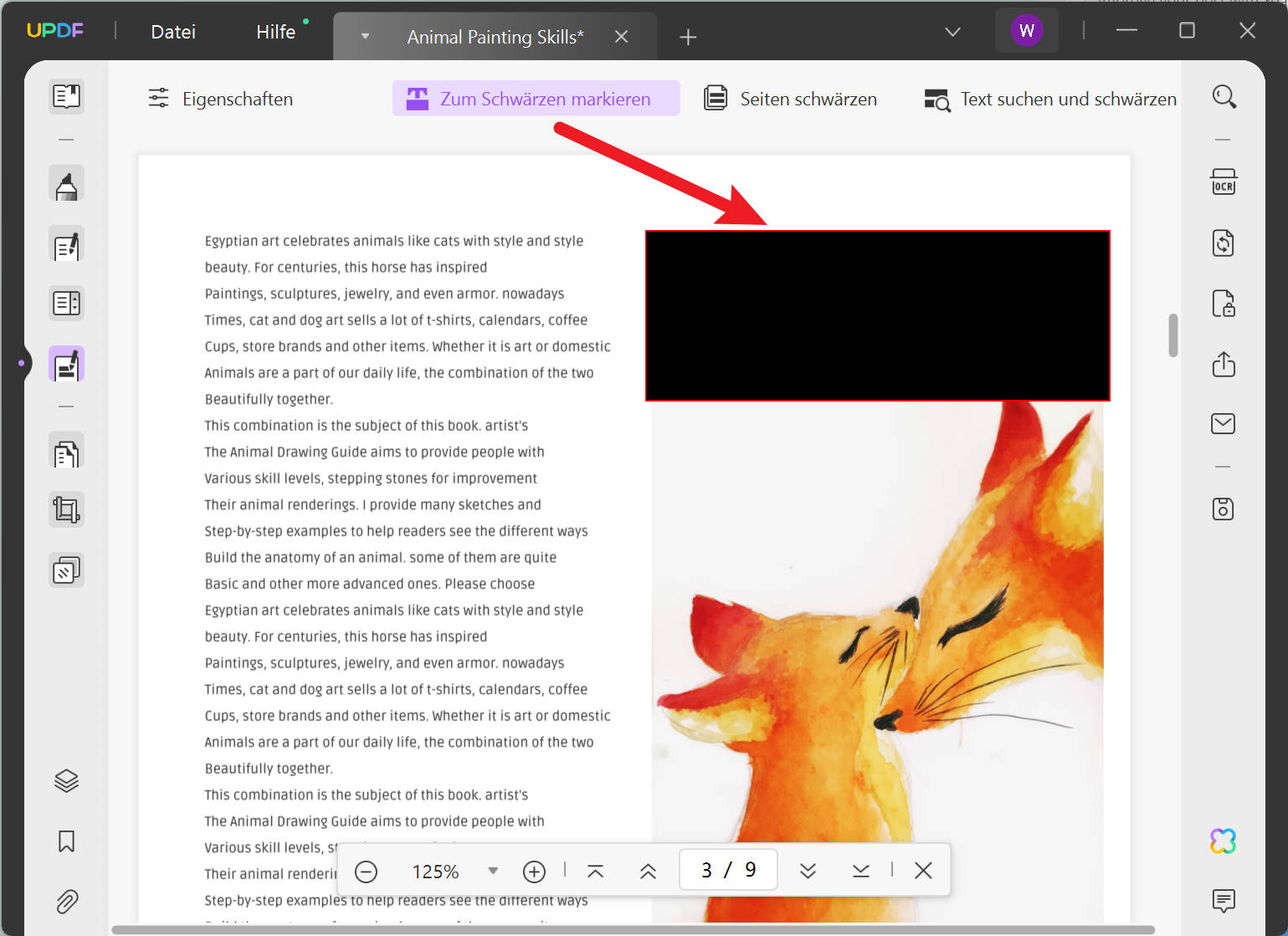Click the fox watercolor image
This screenshot has width=1288, height=936.
point(878,661)
